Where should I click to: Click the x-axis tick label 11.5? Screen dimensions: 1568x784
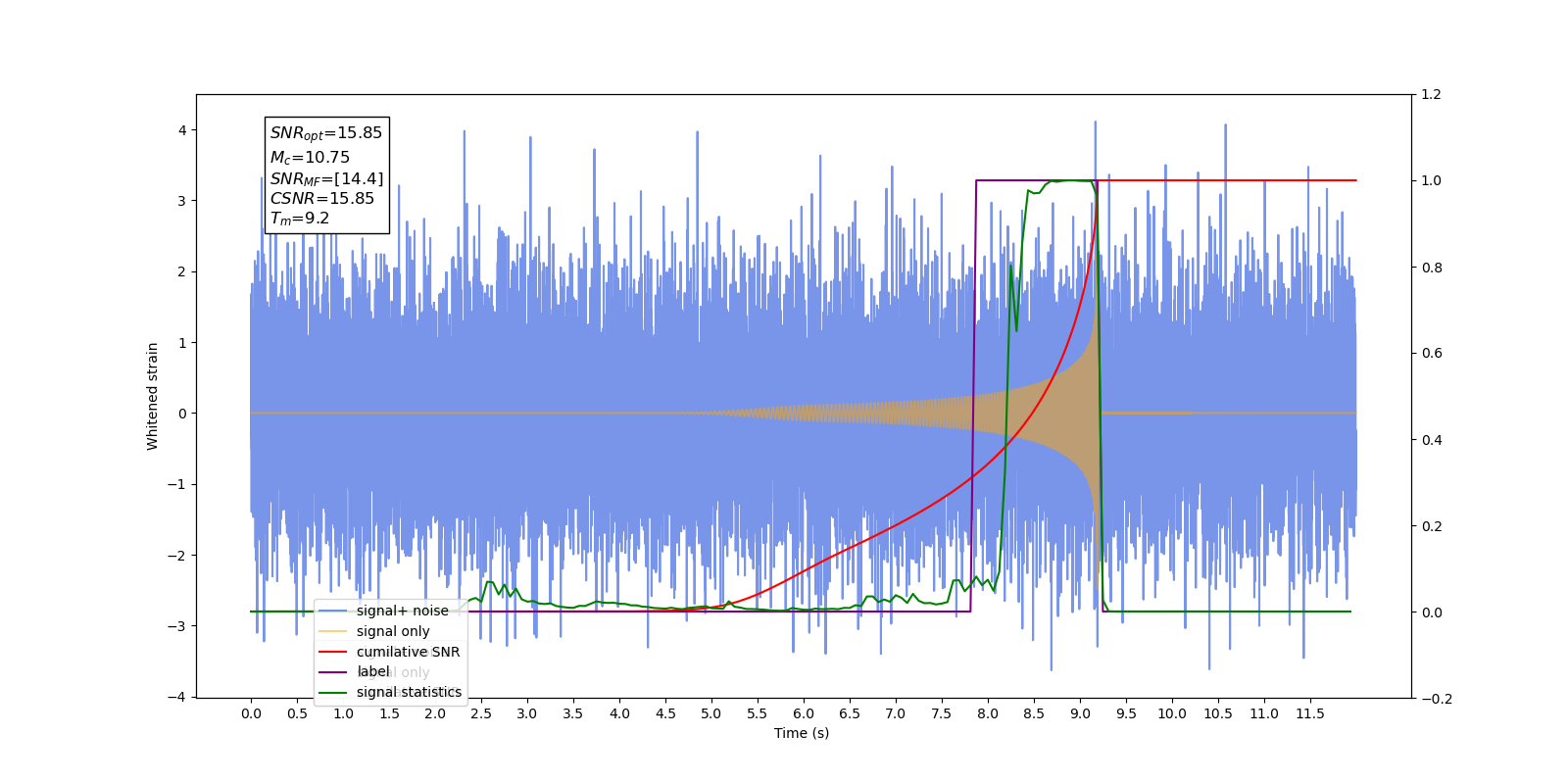(x=1310, y=713)
